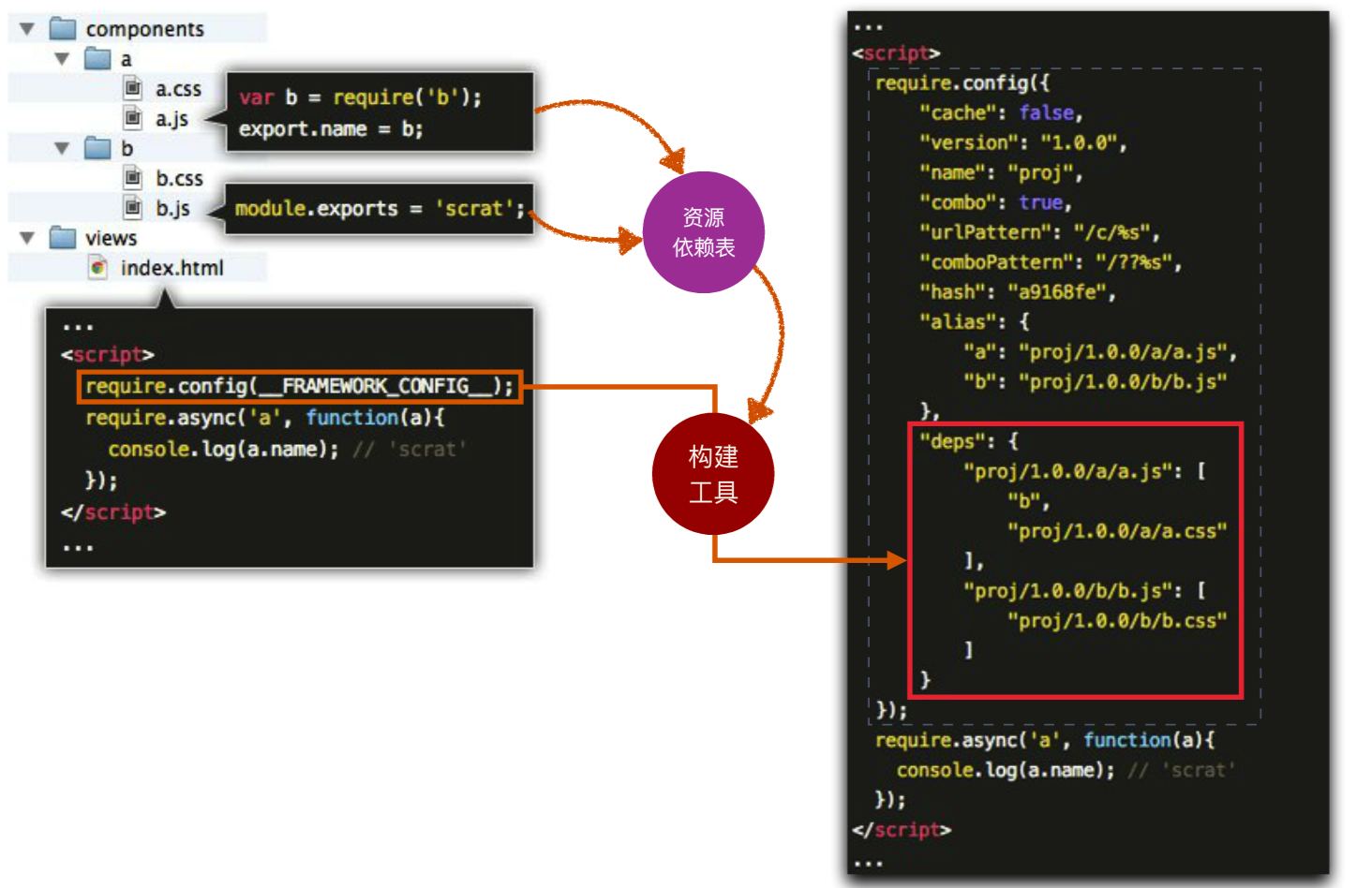Click the "urlPattern": "/c/%s" line

click(x=1039, y=233)
